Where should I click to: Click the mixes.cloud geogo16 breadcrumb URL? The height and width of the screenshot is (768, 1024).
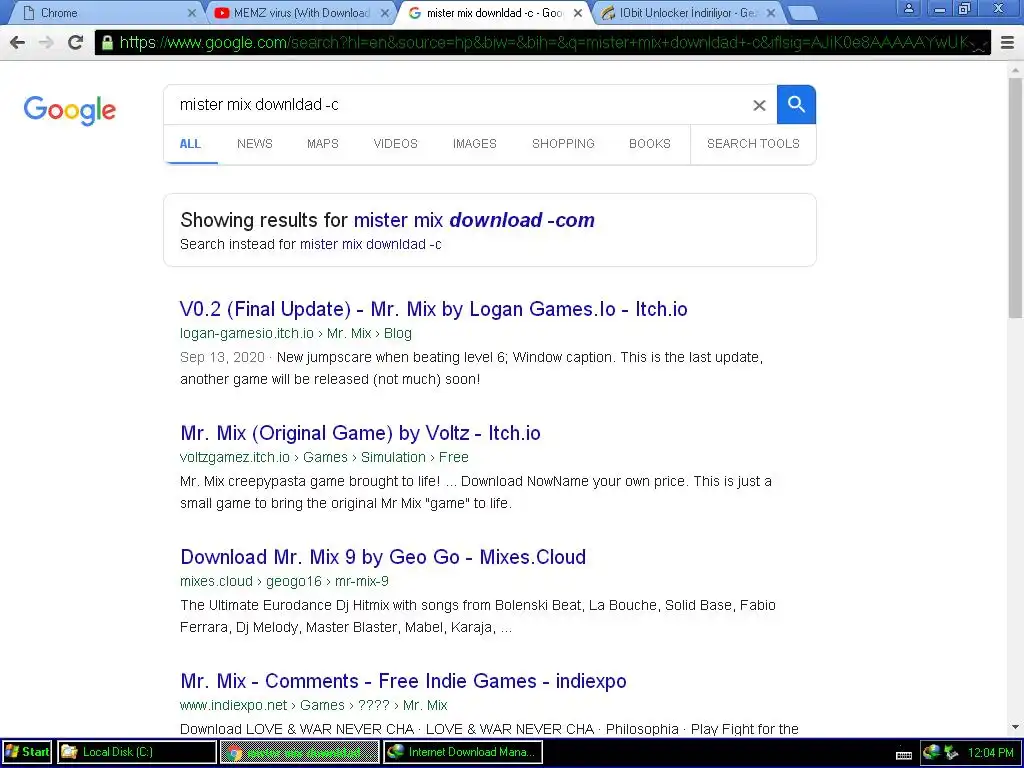pos(284,581)
